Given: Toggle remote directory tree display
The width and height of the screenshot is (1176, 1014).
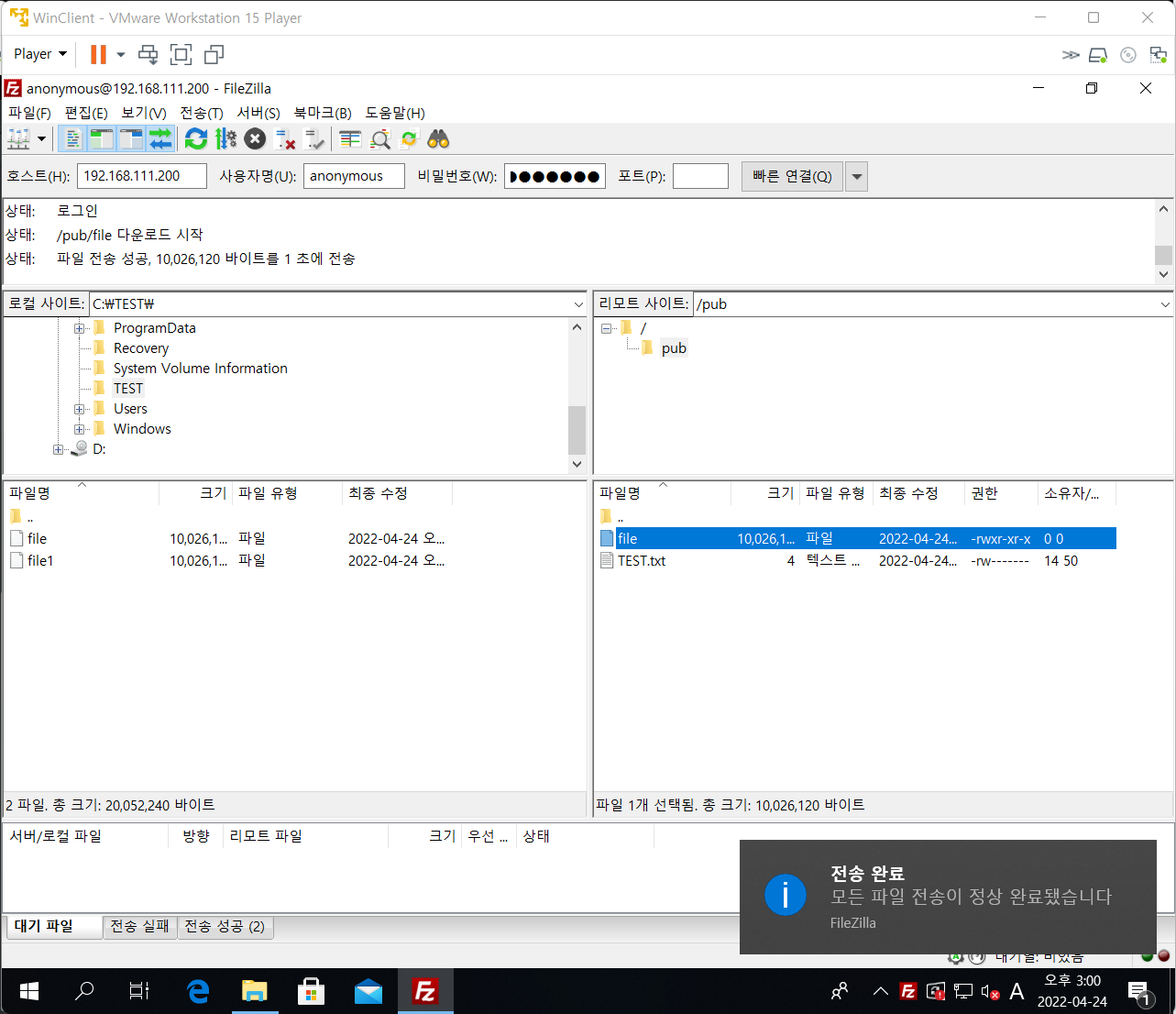Looking at the screenshot, I should click(131, 139).
